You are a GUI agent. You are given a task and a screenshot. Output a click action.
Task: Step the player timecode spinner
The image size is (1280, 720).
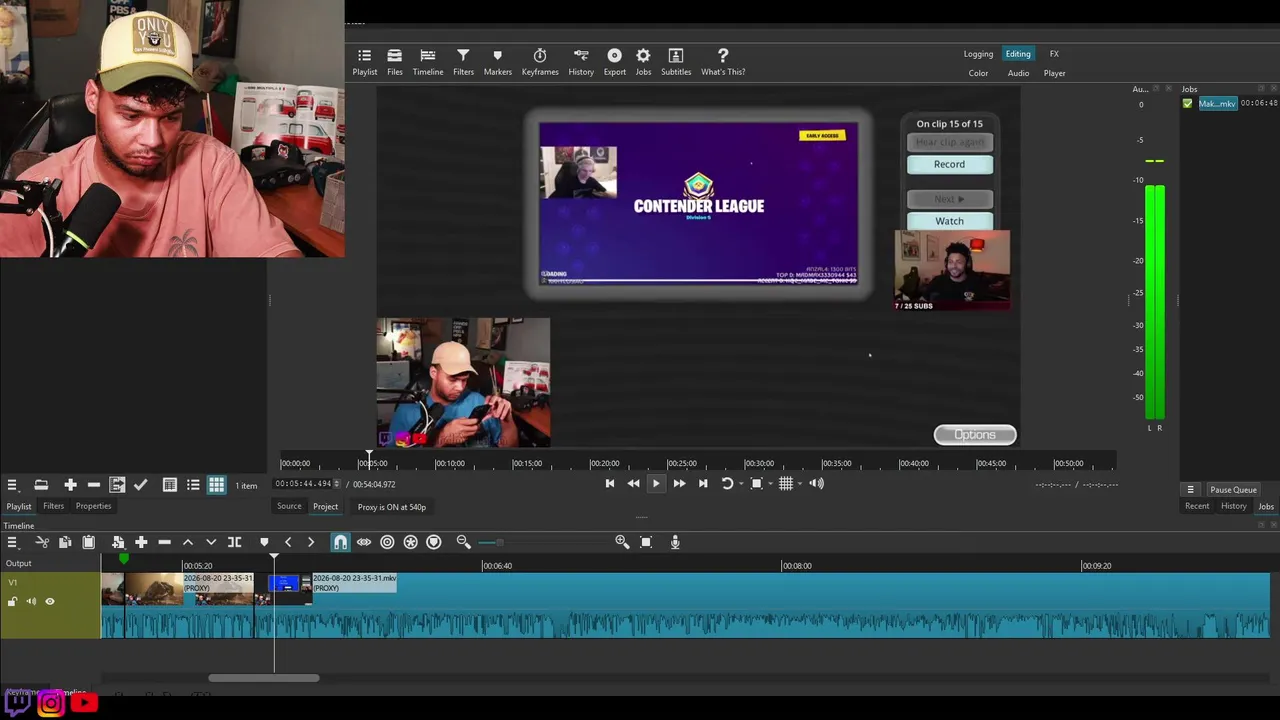[x=337, y=484]
